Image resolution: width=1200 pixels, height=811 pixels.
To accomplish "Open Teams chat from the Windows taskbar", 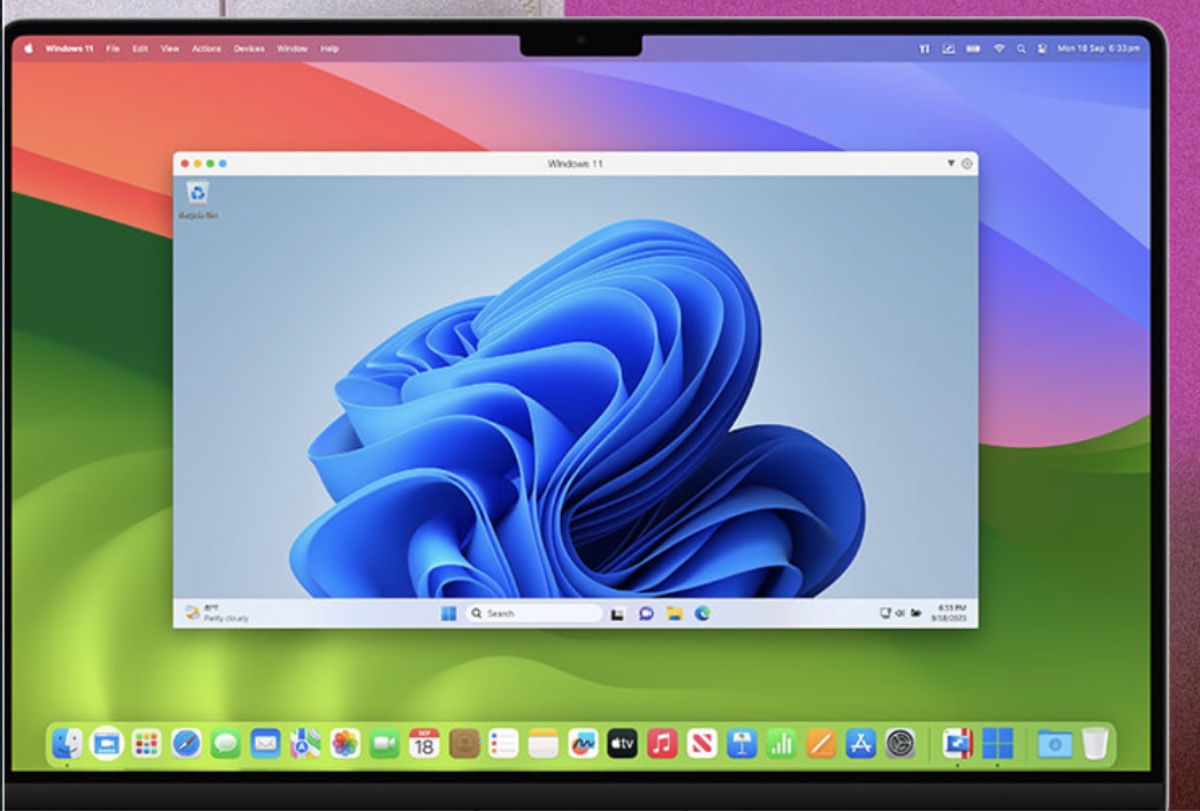I will click(645, 613).
